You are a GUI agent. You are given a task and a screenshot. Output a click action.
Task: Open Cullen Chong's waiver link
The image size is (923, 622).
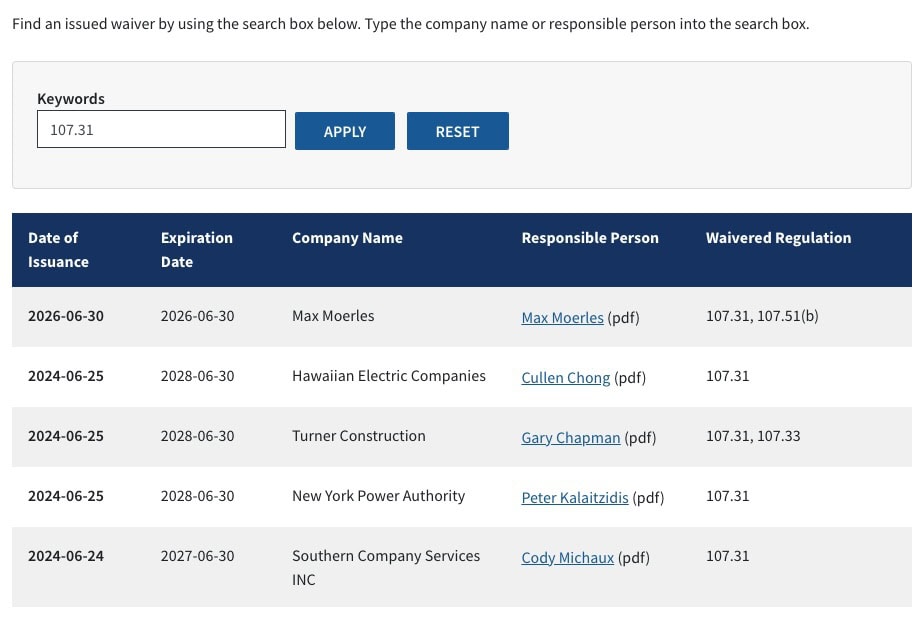pos(565,378)
